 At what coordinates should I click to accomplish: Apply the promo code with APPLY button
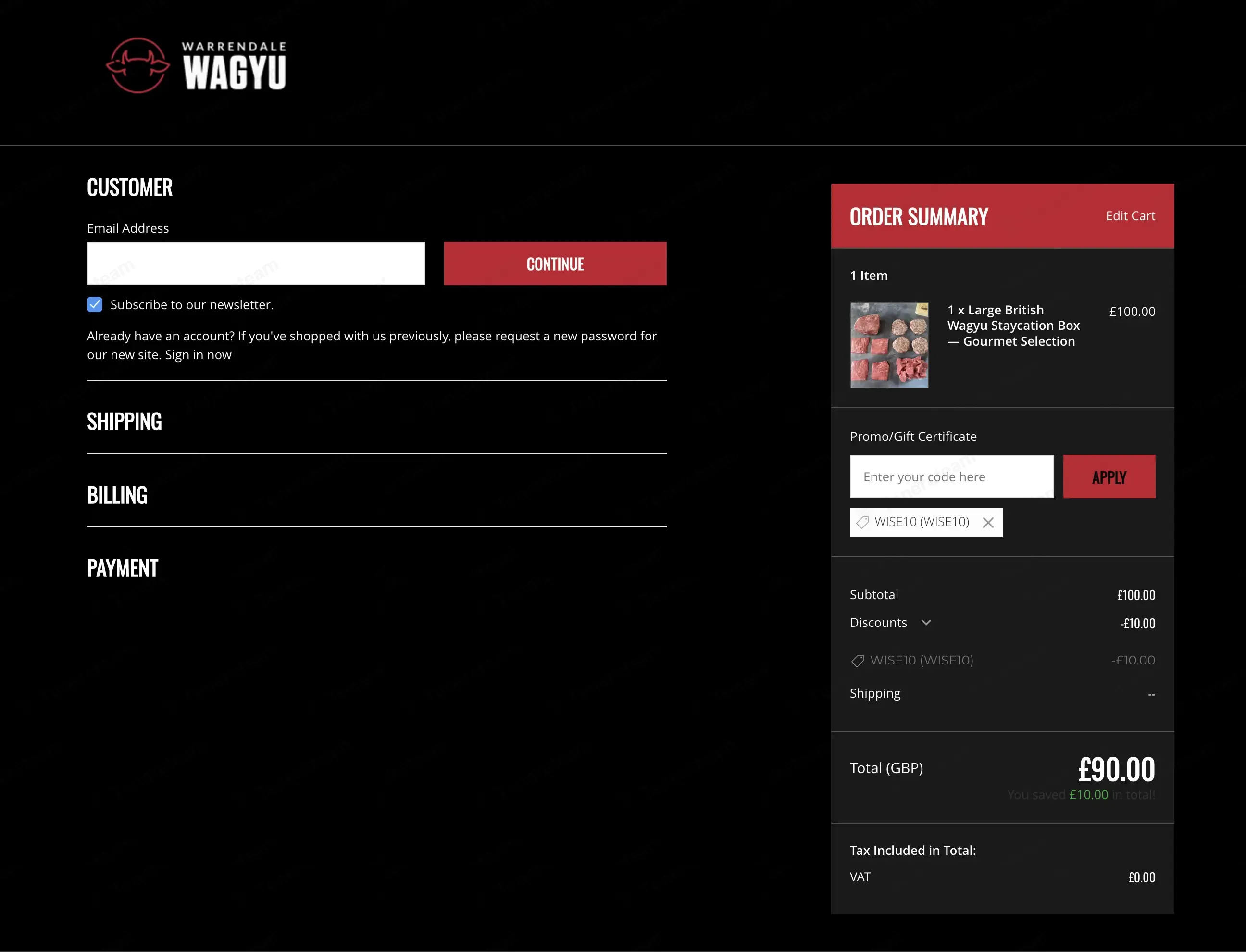(x=1109, y=476)
